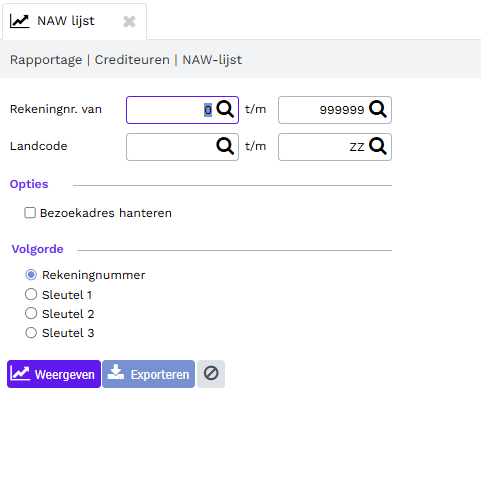Click the download icon on Exporteren
Viewport: 481px width, 480px height.
click(116, 373)
